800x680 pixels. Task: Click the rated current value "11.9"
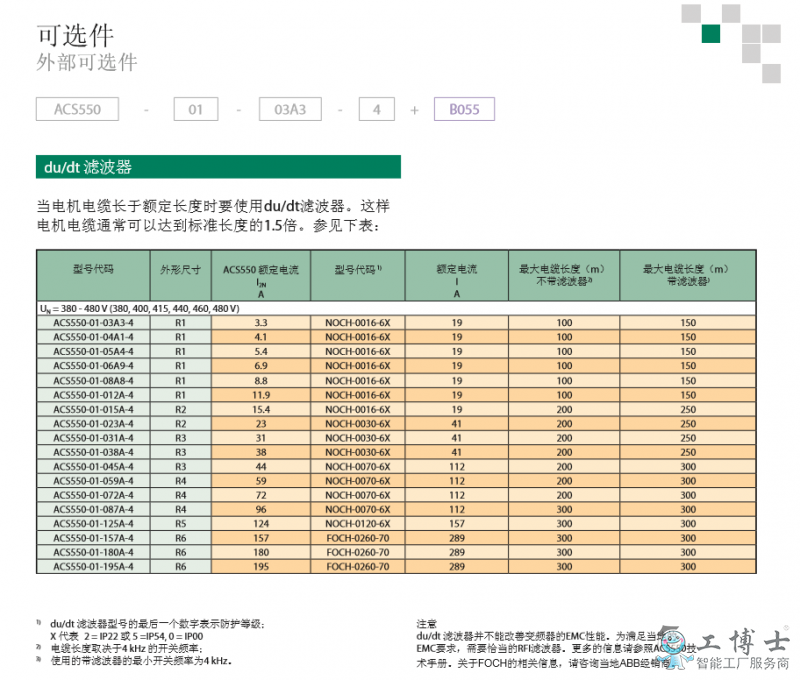(x=261, y=395)
